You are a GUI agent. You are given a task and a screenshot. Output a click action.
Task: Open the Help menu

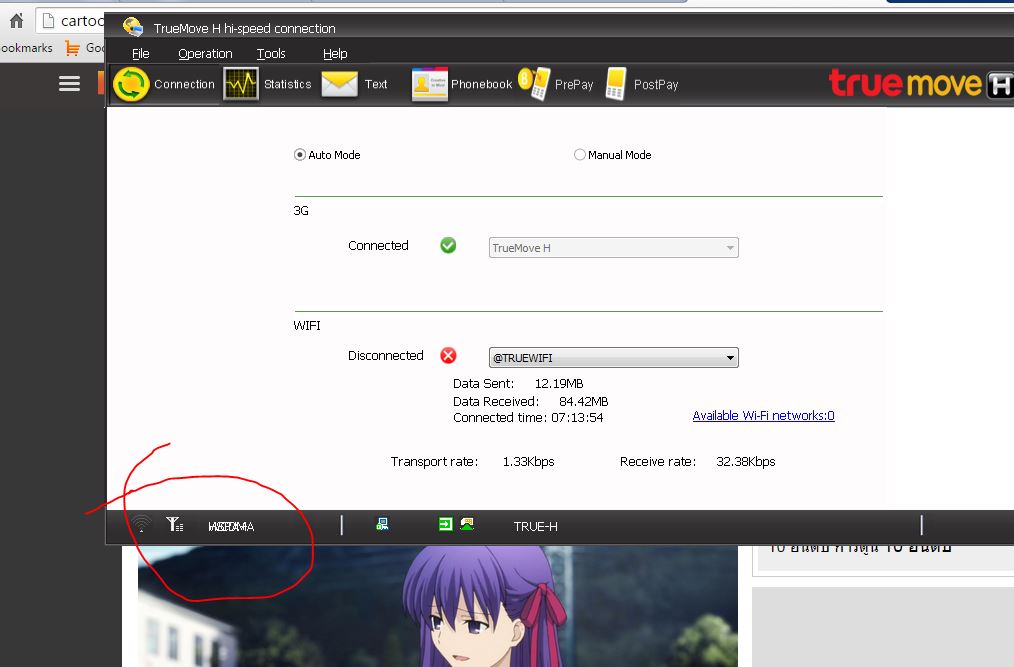[x=335, y=54]
